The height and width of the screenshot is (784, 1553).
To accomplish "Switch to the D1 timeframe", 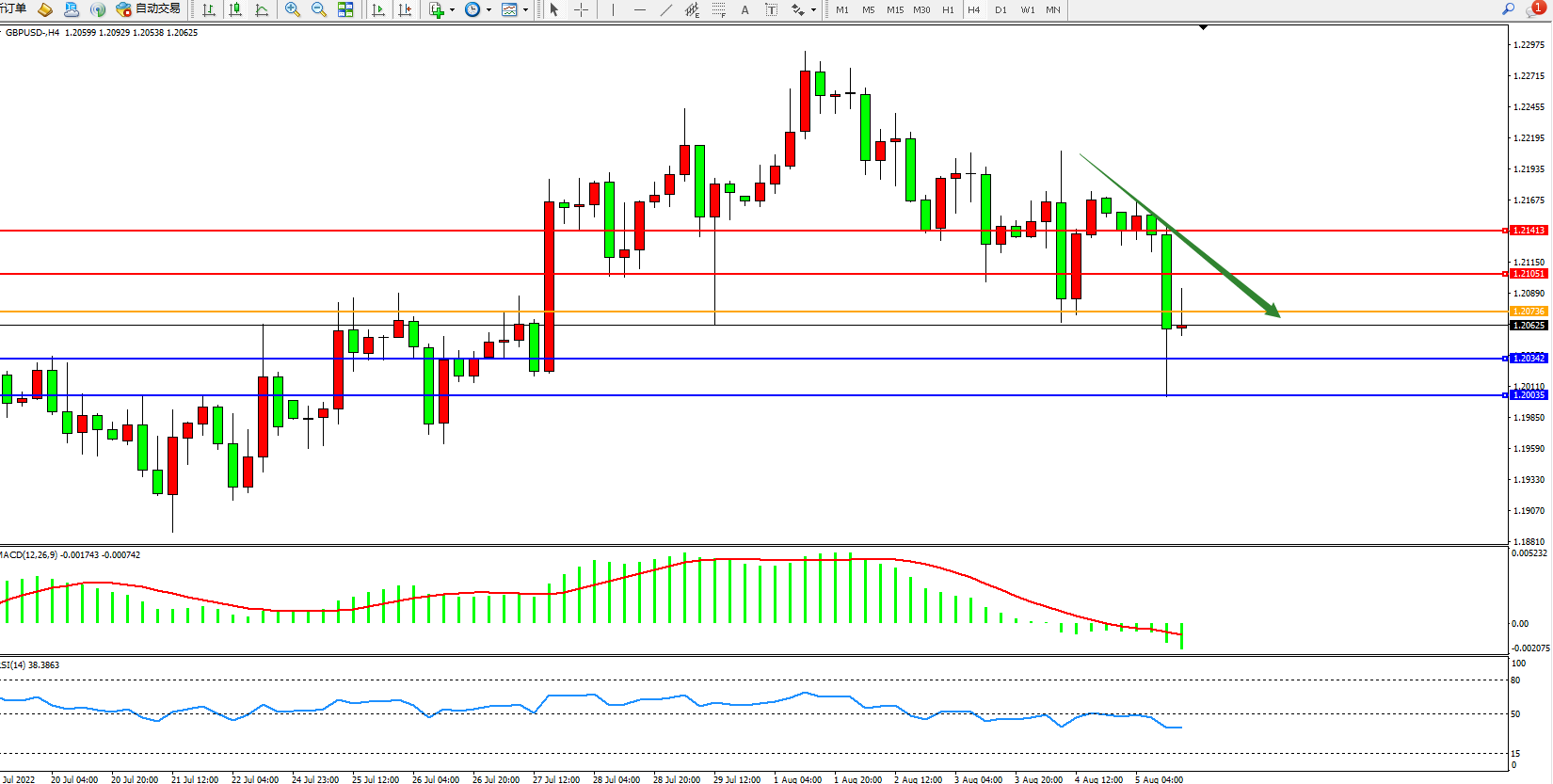I will (1001, 9).
